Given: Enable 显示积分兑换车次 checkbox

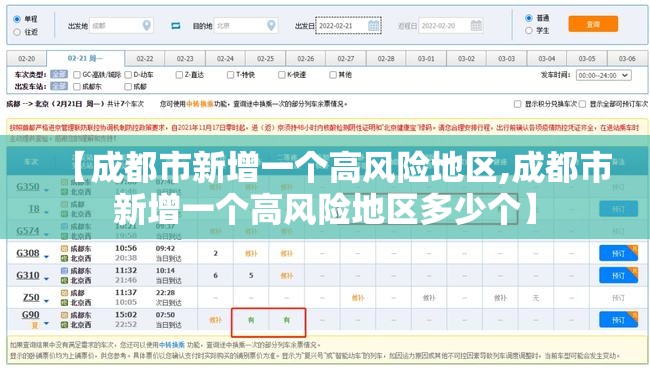Looking at the screenshot, I should pos(517,104).
